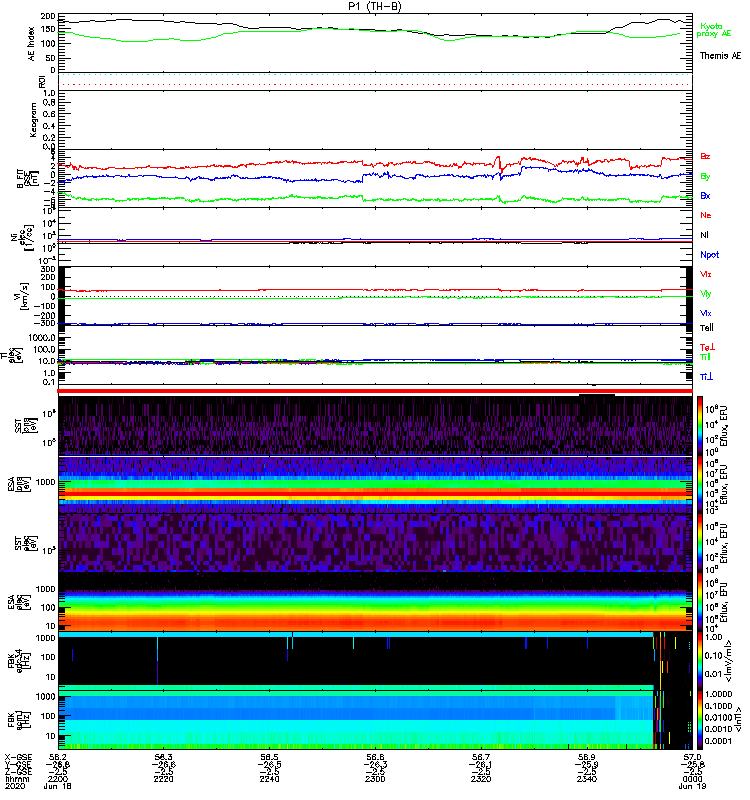Image resolution: width=750 pixels, height=800 pixels.
Task: Click the 2340 time tick label
Action: click(587, 779)
